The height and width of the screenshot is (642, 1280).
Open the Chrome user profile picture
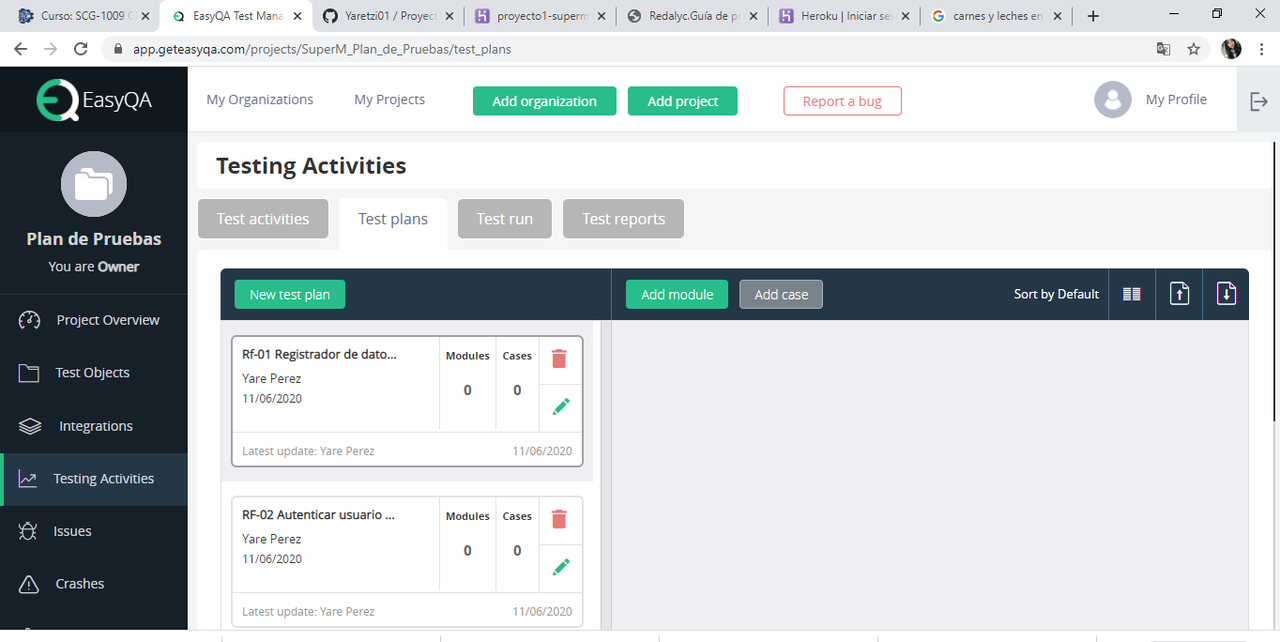[1231, 48]
